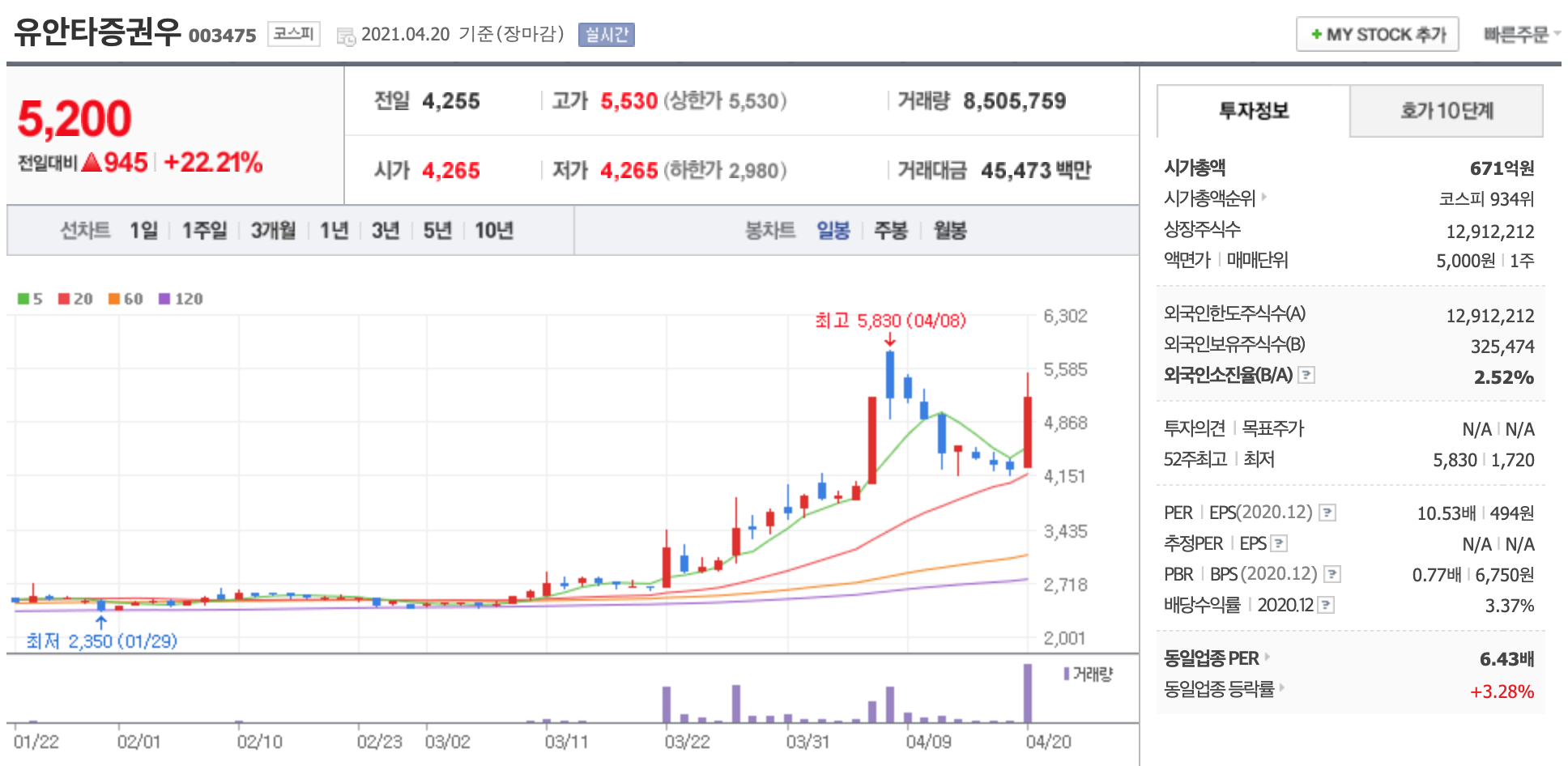
Task: Expand the 동일업종 PER arrow link
Action: coord(1268,657)
